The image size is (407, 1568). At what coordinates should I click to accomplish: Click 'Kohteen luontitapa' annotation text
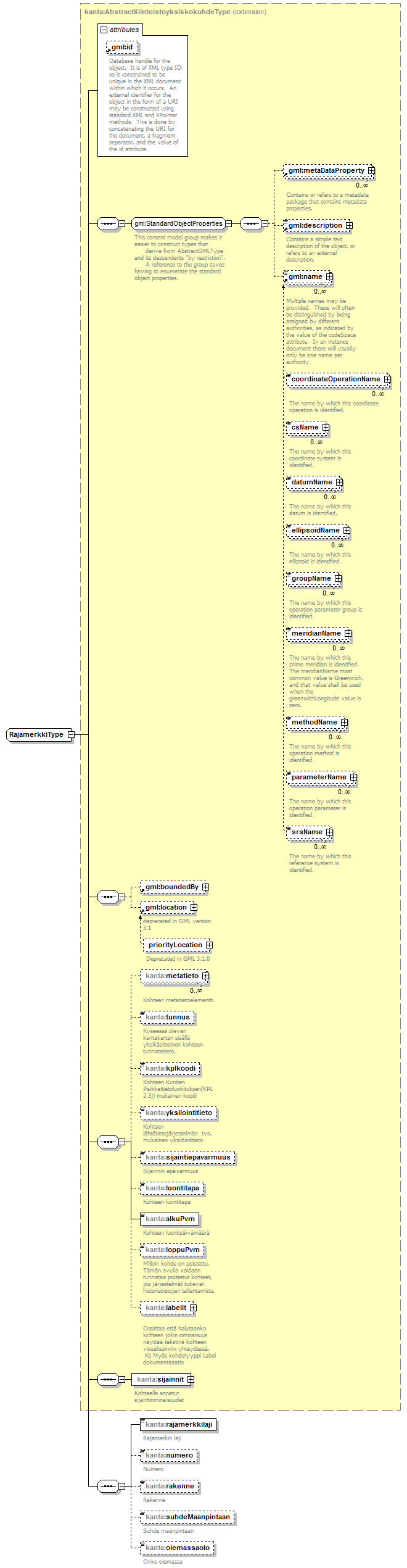166,1201
